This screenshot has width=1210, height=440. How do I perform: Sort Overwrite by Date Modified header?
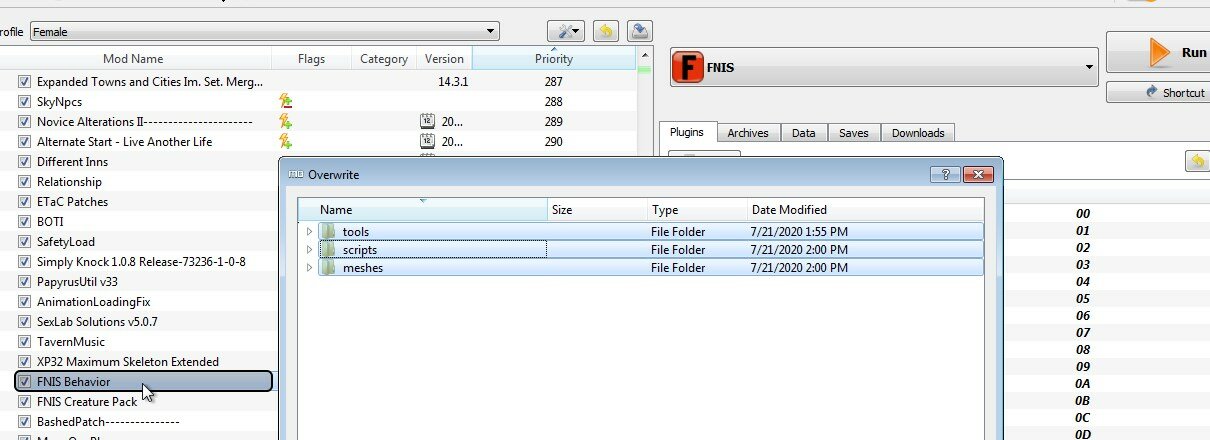(864, 210)
